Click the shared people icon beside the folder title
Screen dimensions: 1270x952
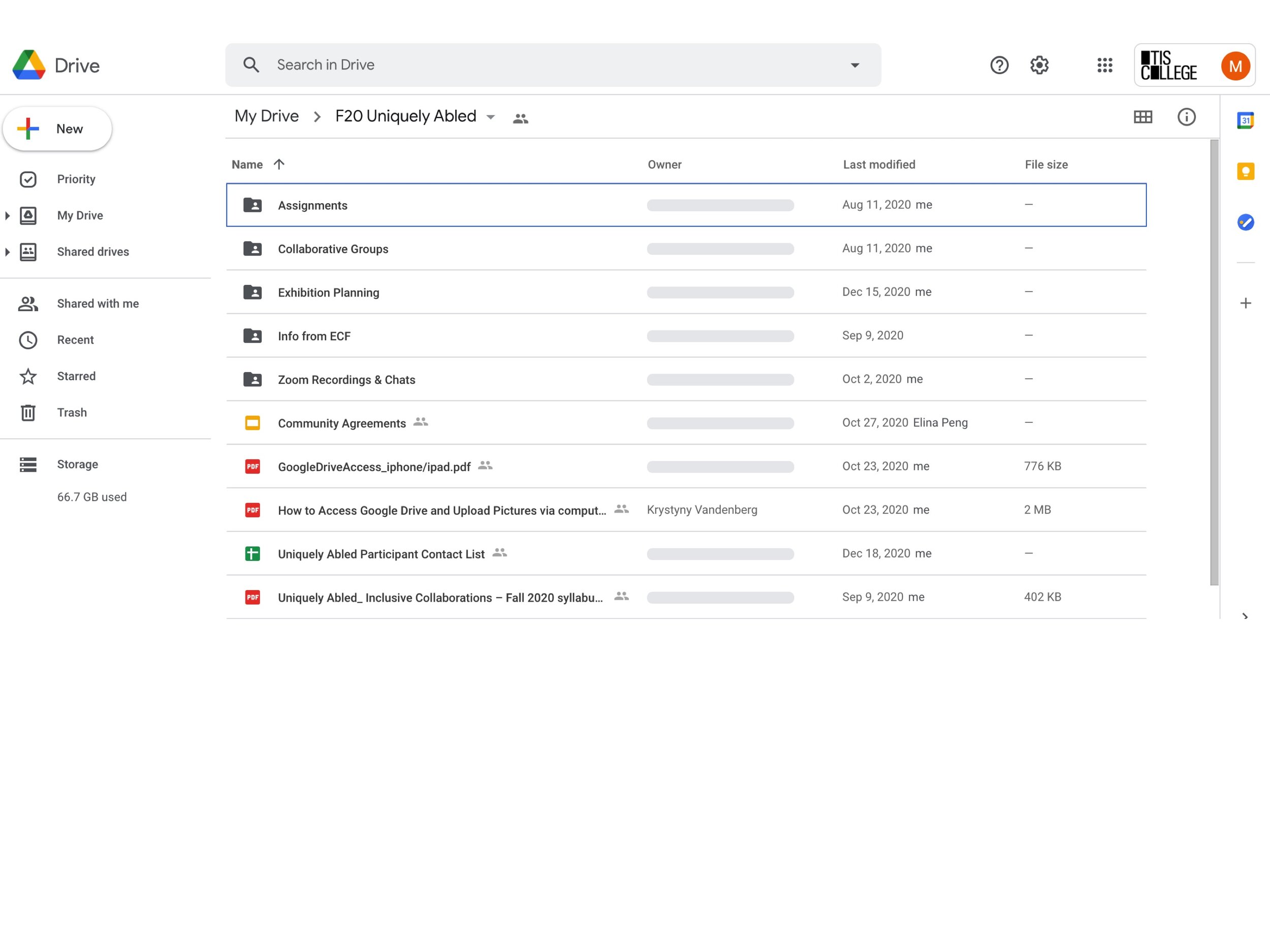520,118
